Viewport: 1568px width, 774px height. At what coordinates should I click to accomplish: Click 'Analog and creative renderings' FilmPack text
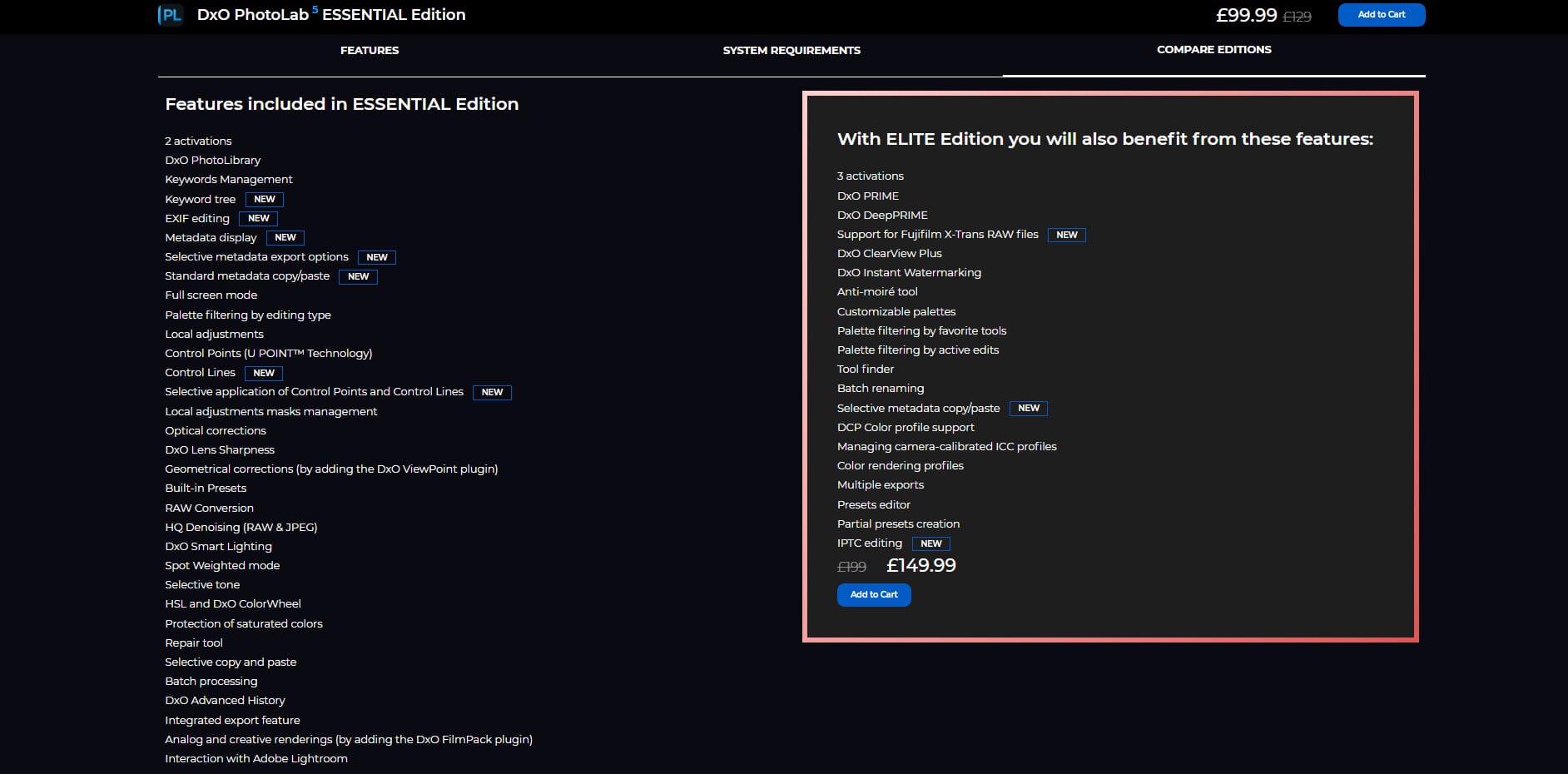pyautogui.click(x=349, y=740)
